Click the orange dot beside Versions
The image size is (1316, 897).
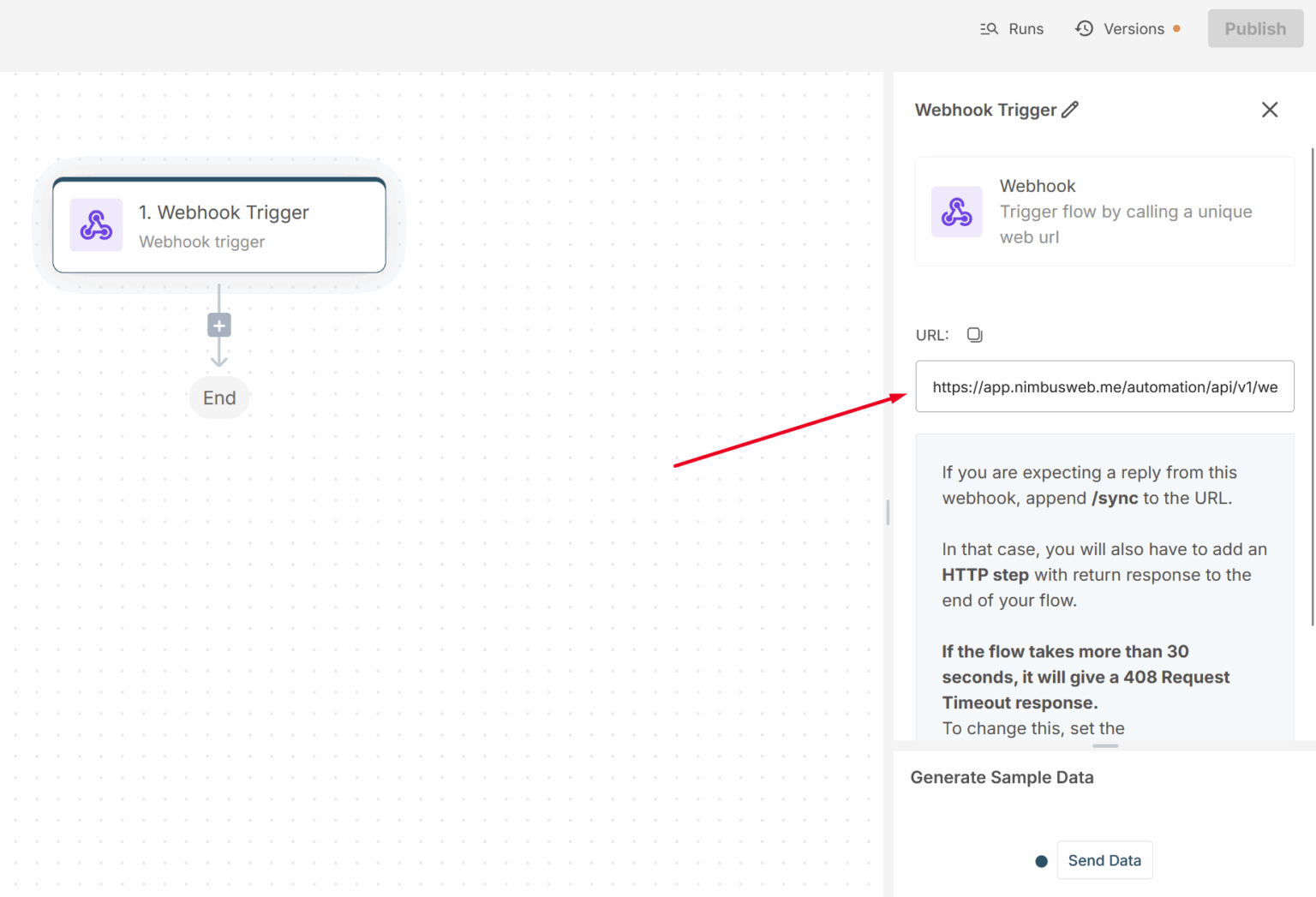pyautogui.click(x=1177, y=28)
